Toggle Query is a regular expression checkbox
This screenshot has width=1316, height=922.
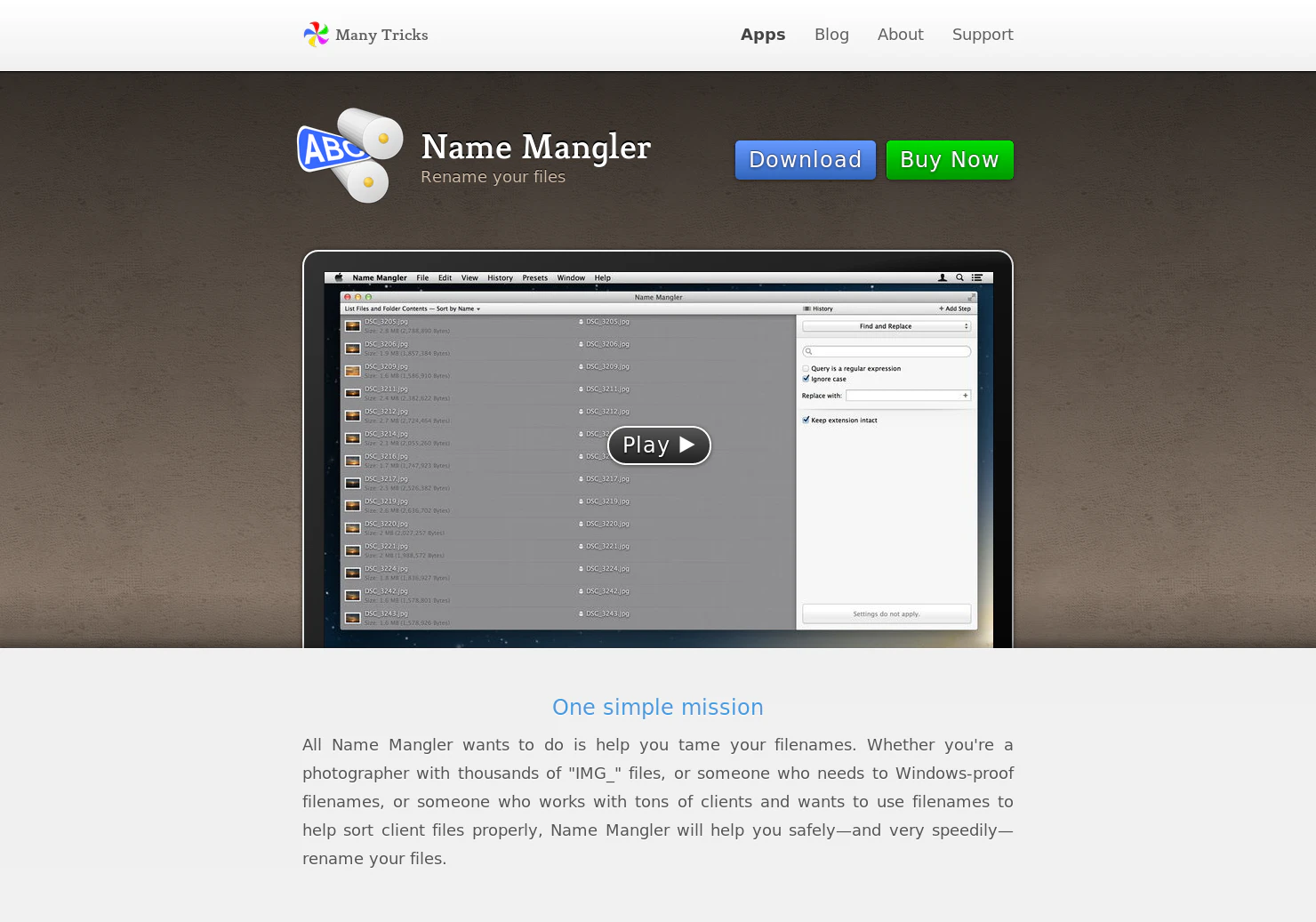tap(806, 368)
